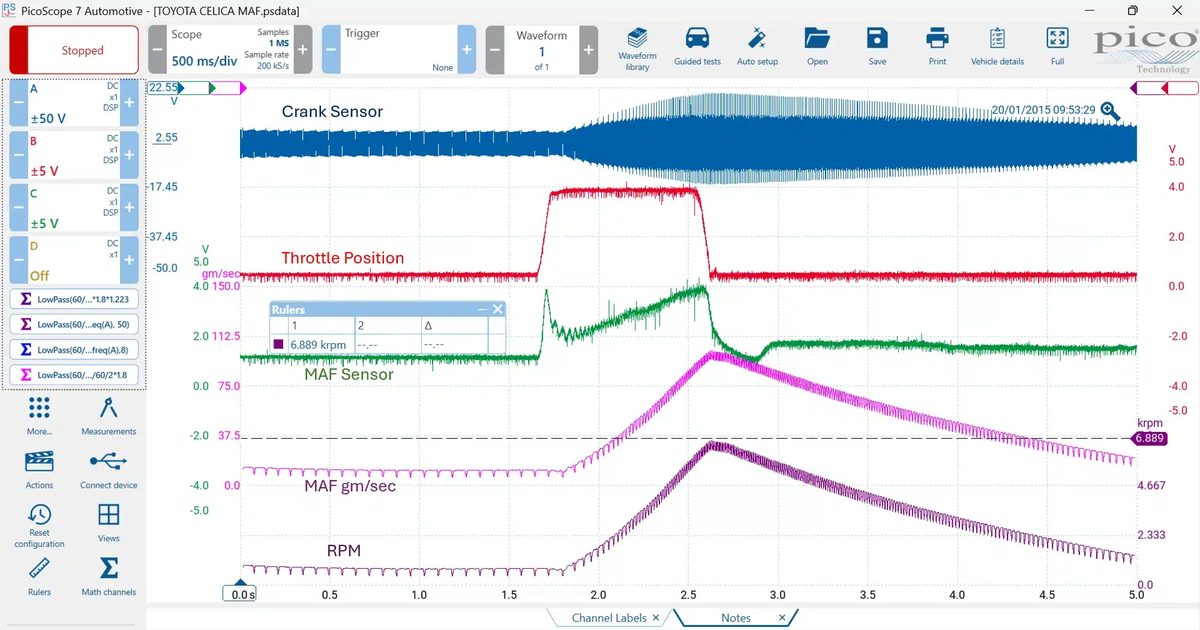1200x630 pixels.
Task: Click the Trigger plus button
Action: point(467,50)
